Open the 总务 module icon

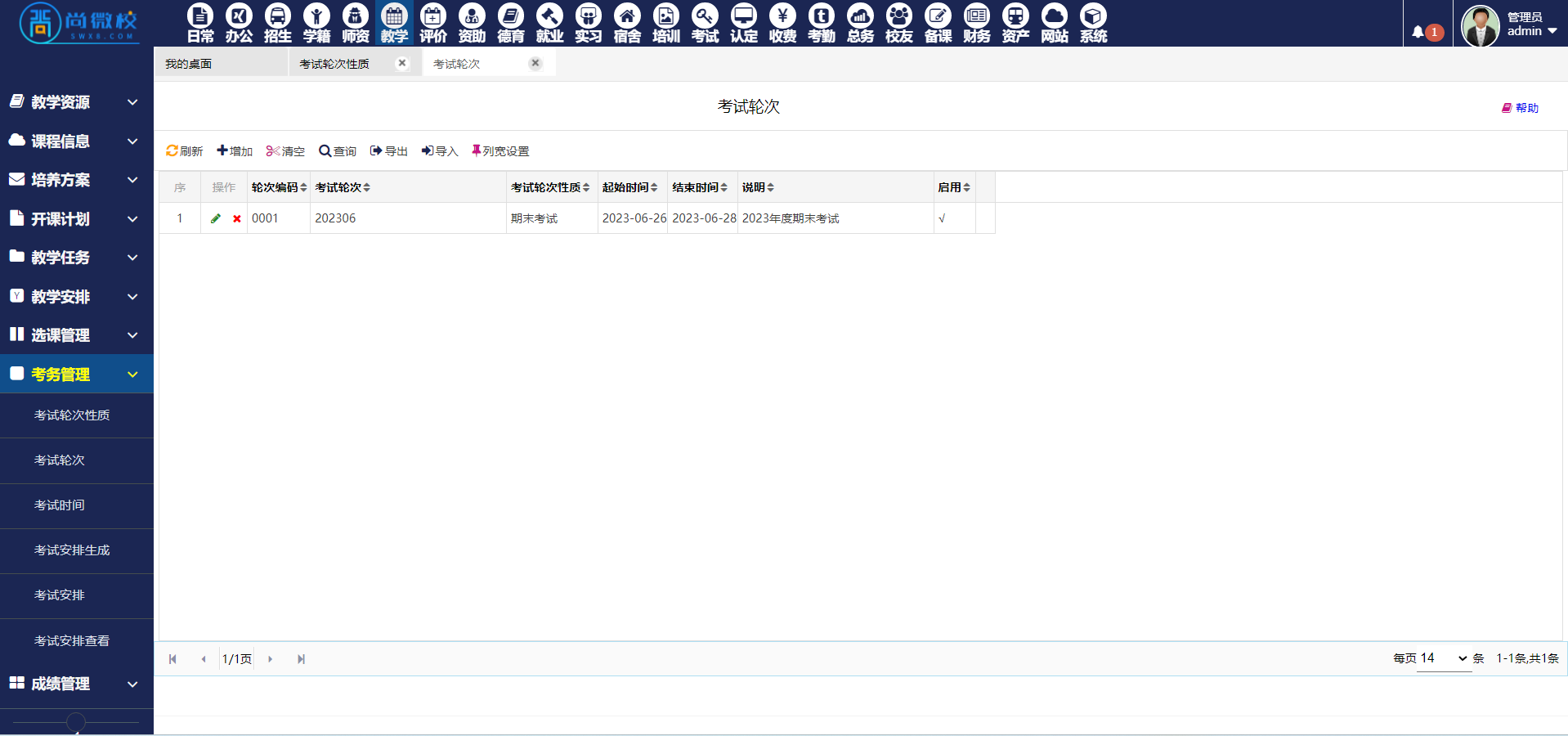pyautogui.click(x=860, y=23)
